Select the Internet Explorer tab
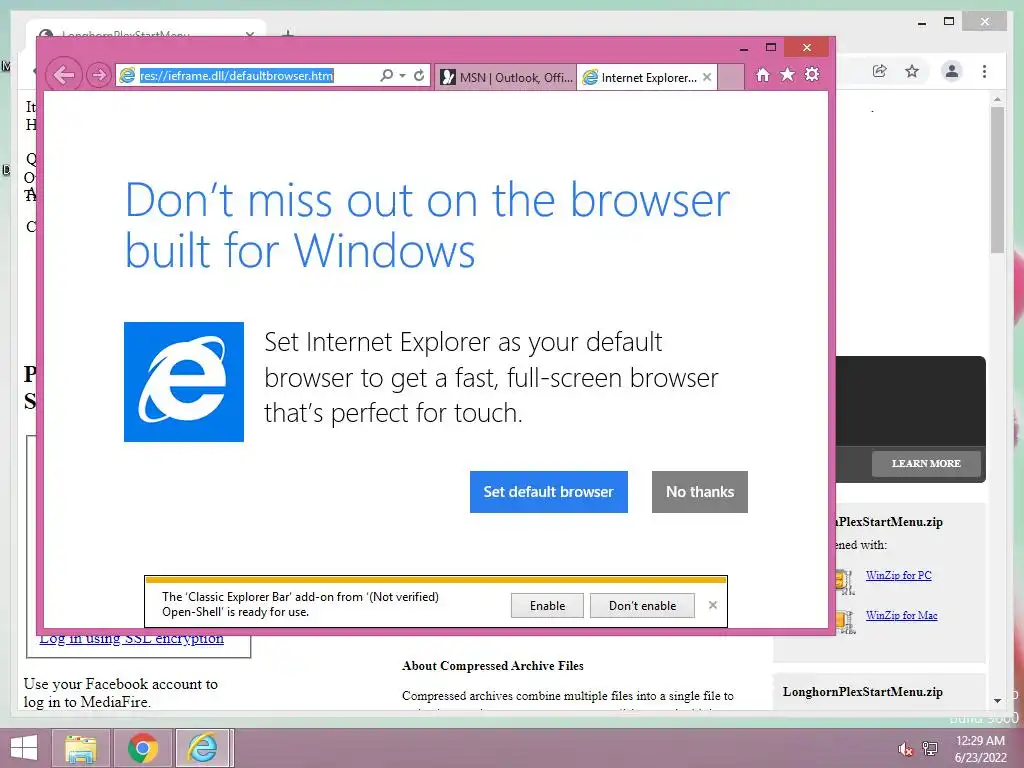 (640, 77)
